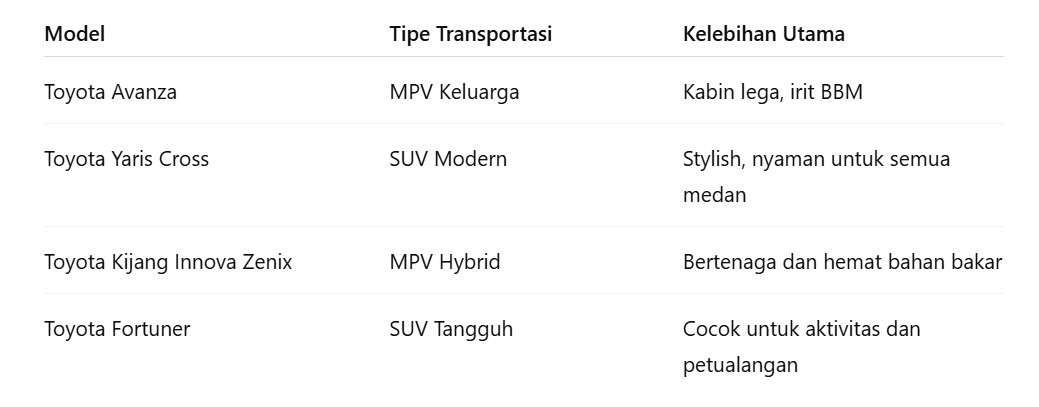
Task: Click the Model column header
Action: click(74, 34)
